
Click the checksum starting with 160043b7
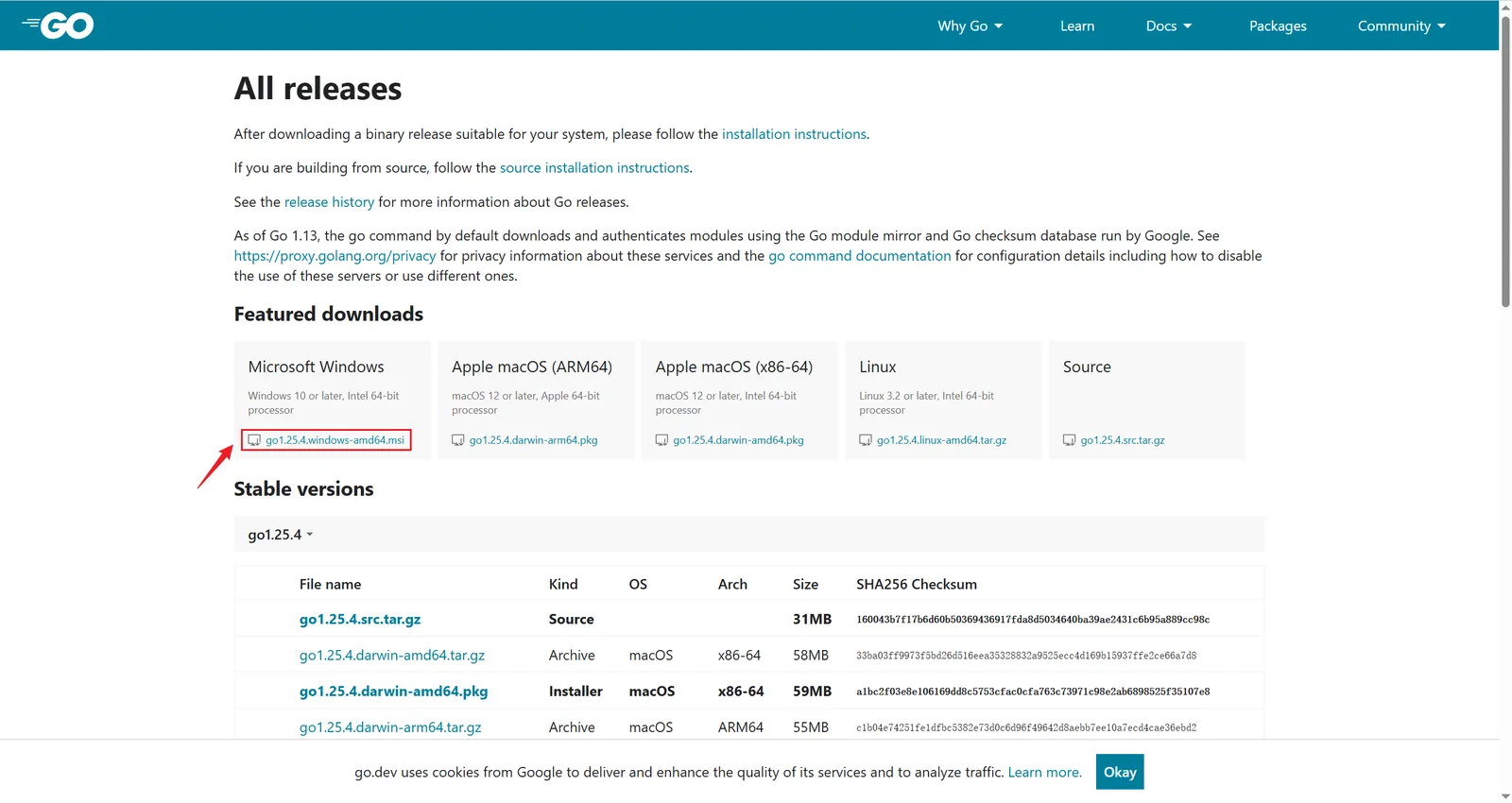(1033, 620)
